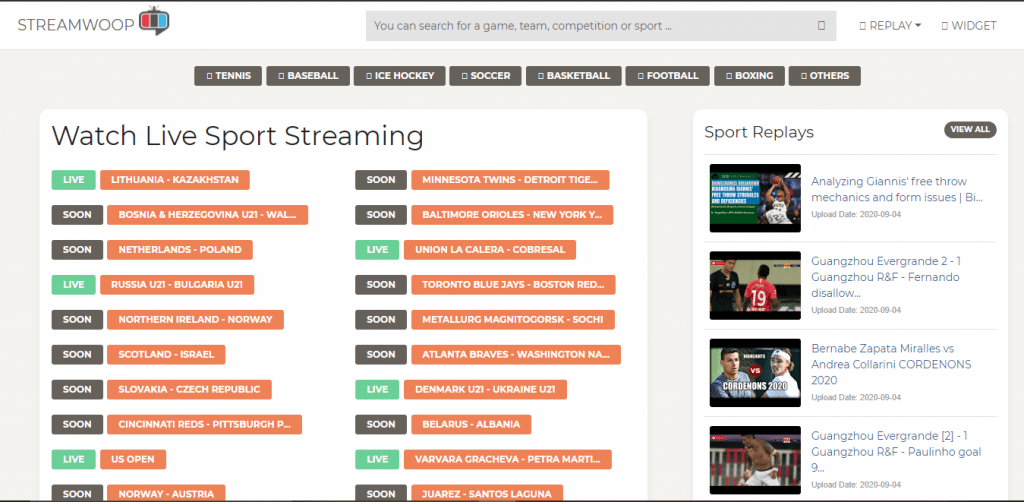1024x502 pixels.
Task: Open the US Open live stream
Action: [x=133, y=460]
